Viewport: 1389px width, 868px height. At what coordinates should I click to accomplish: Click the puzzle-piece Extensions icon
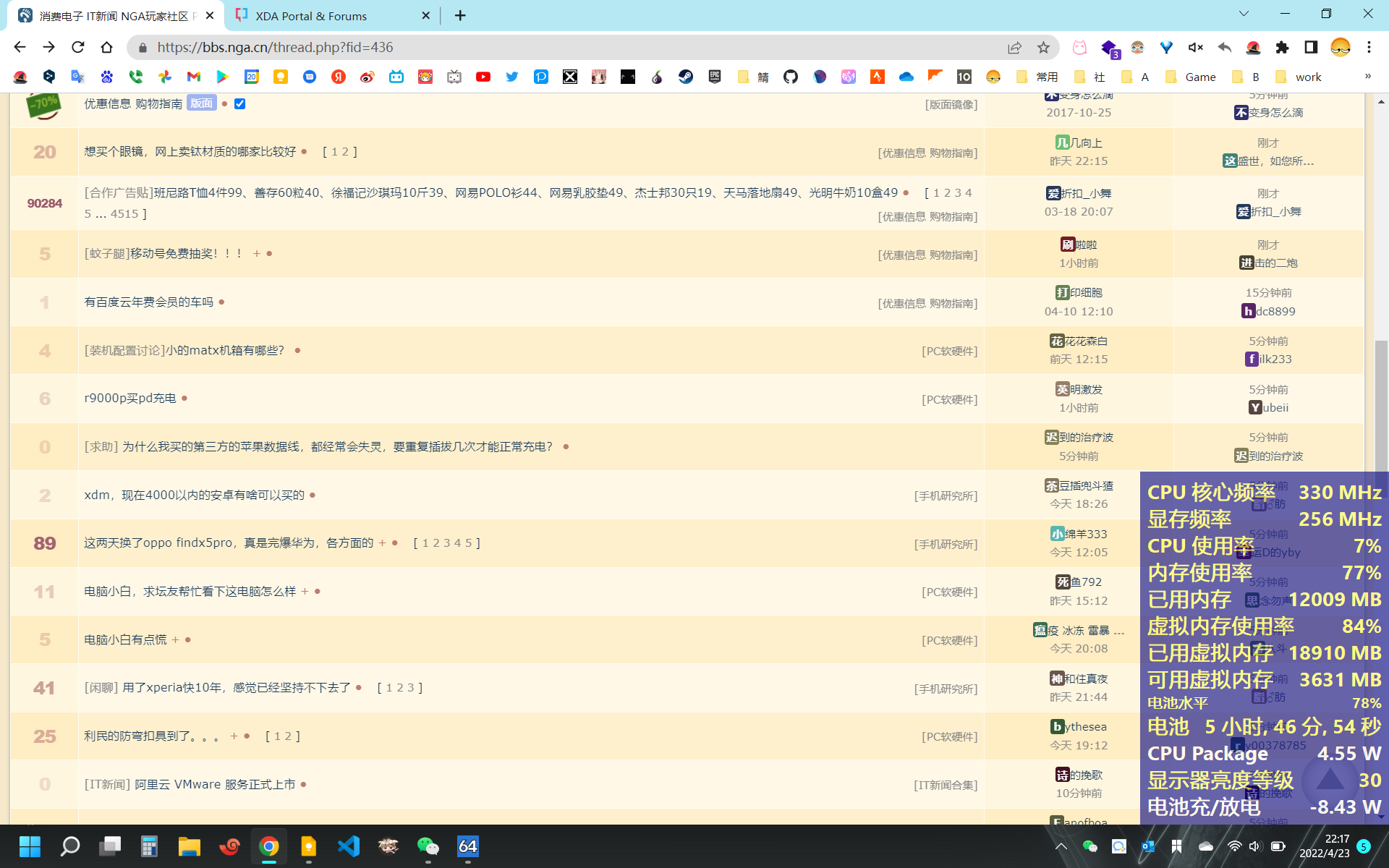click(1282, 47)
